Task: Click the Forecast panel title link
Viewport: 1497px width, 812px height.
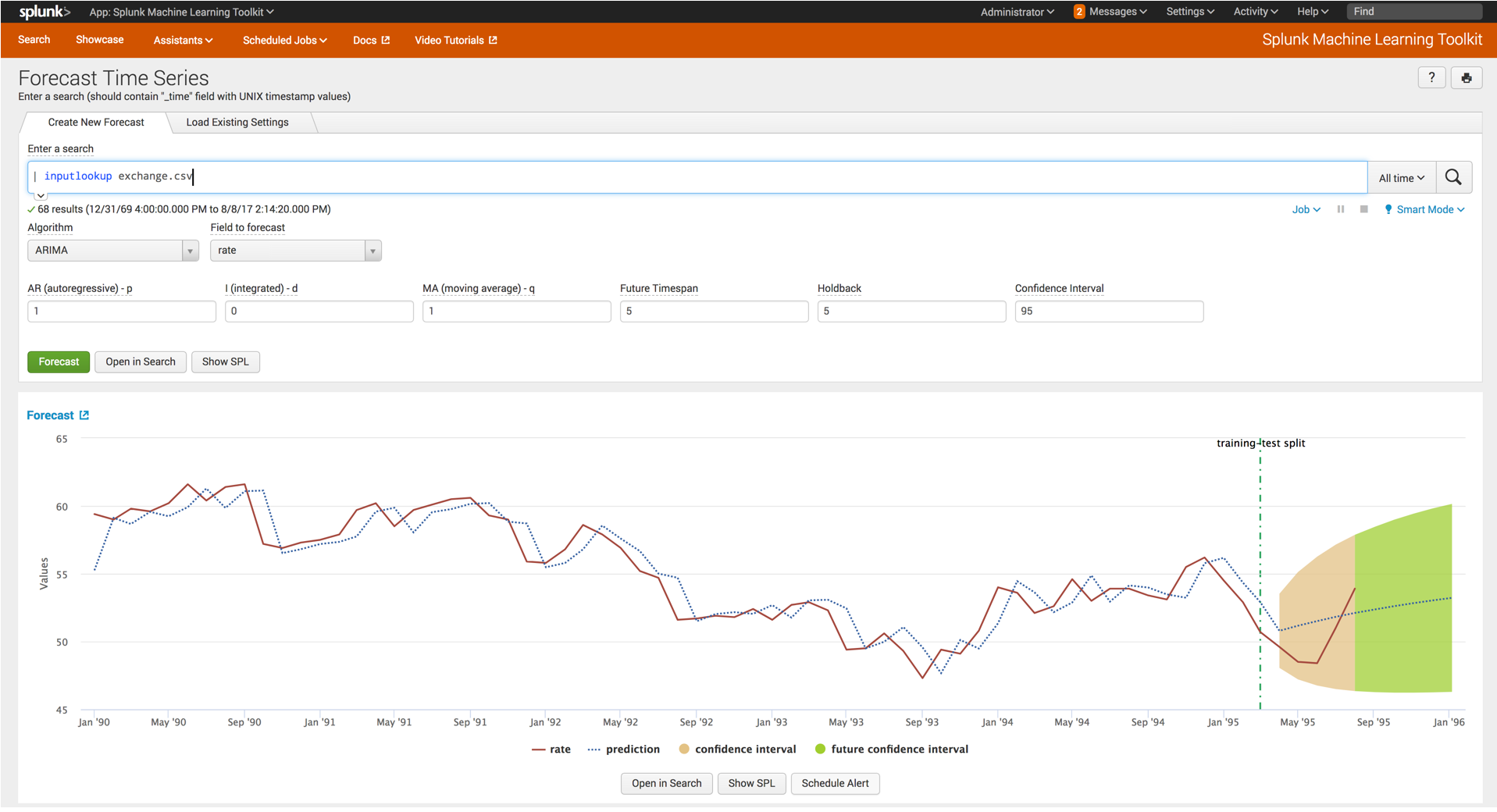Action: click(50, 415)
